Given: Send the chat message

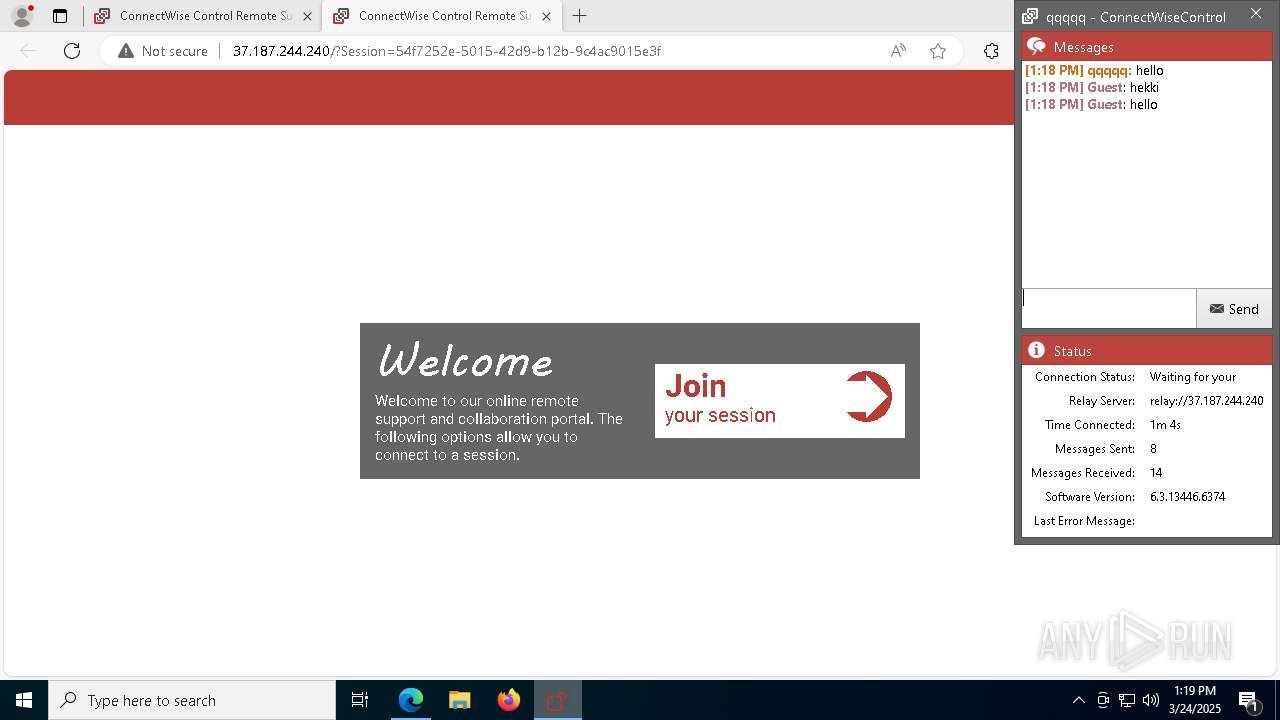Looking at the screenshot, I should (x=1234, y=309).
